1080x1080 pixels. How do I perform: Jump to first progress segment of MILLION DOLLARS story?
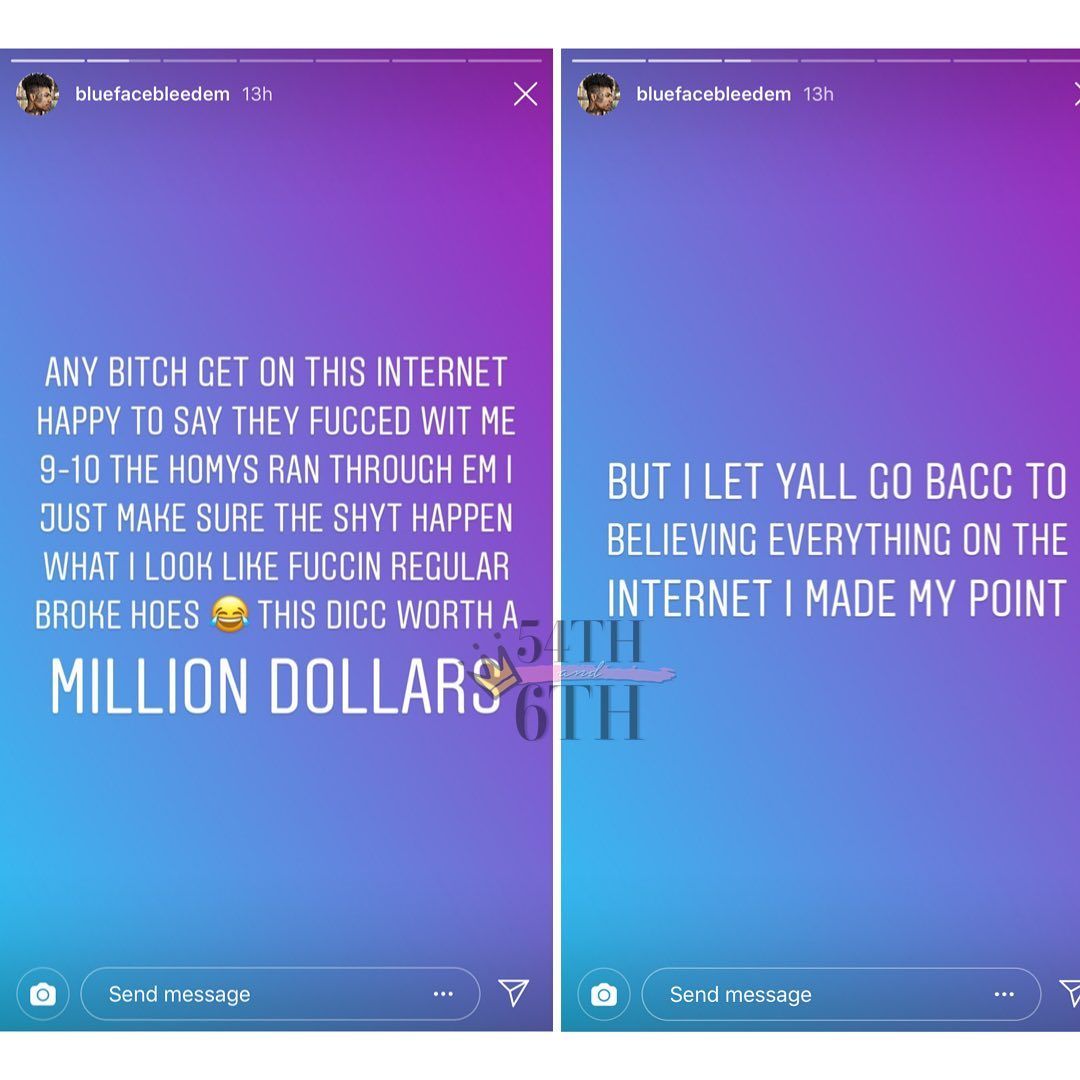click(48, 61)
